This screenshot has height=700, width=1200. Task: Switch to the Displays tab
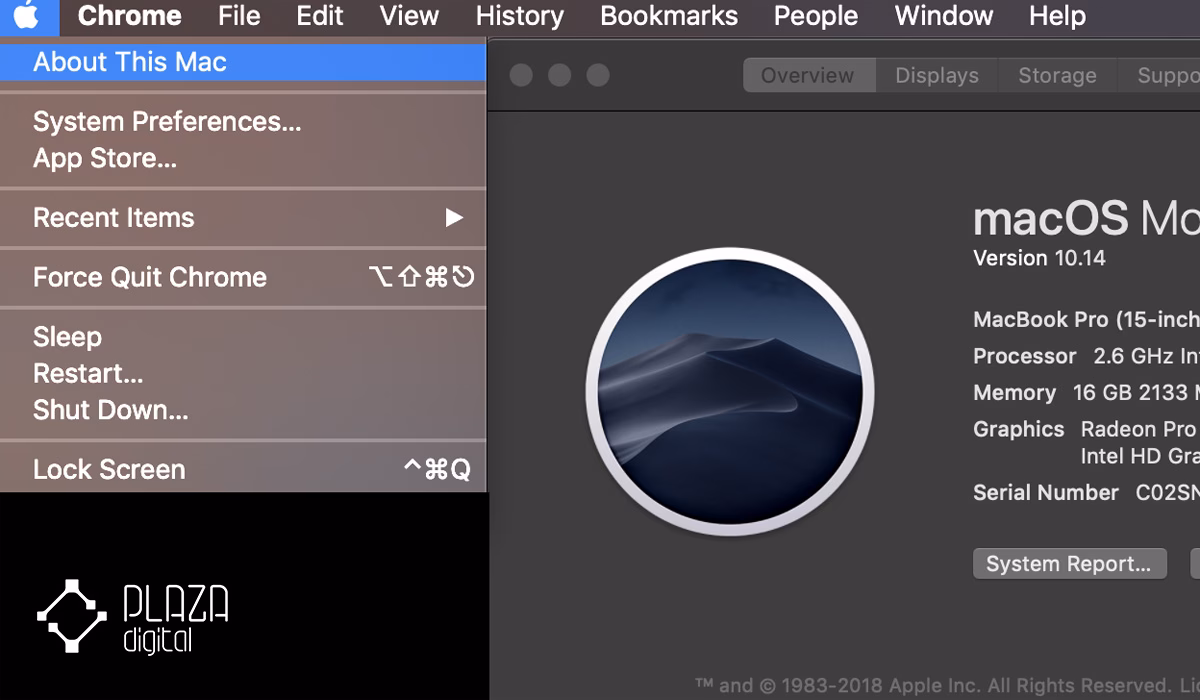click(x=937, y=75)
